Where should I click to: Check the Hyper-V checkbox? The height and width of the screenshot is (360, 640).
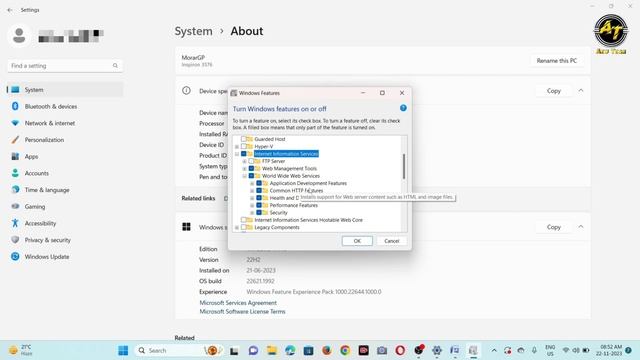coord(244,147)
